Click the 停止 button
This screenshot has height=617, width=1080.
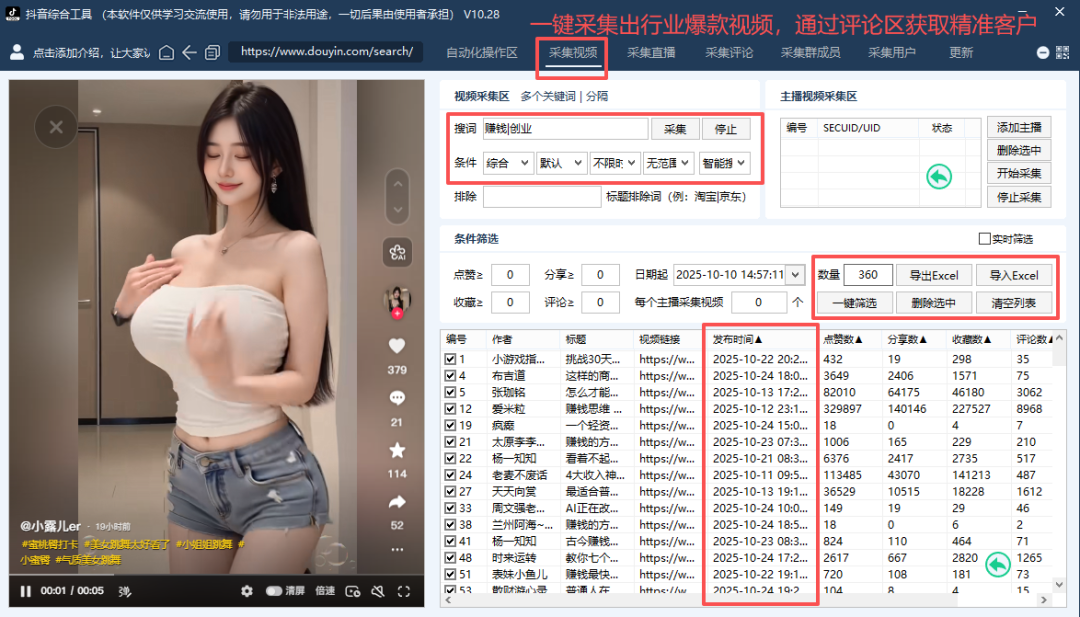pos(726,129)
